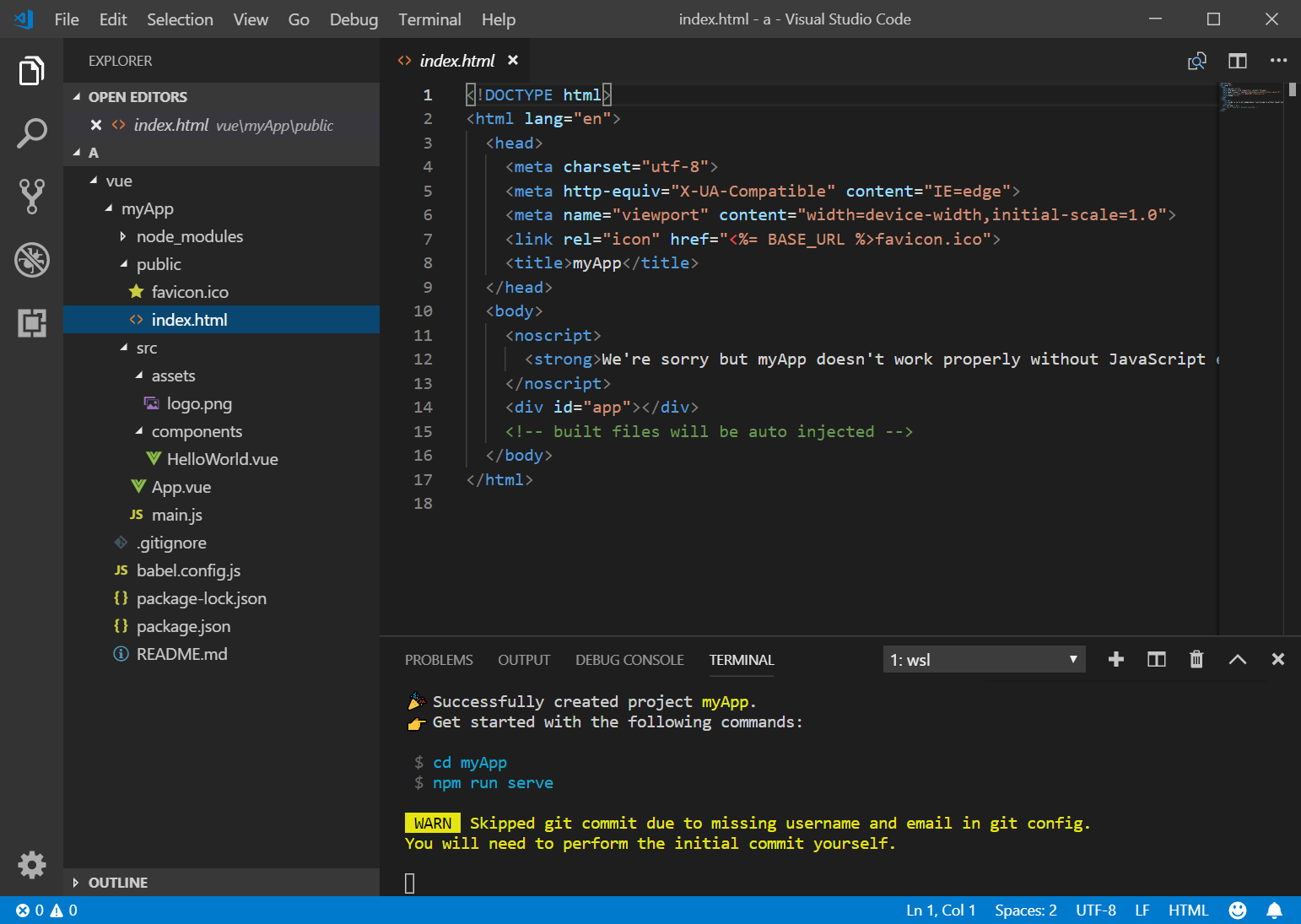Open the Source Control view
1301x924 pixels.
31,196
